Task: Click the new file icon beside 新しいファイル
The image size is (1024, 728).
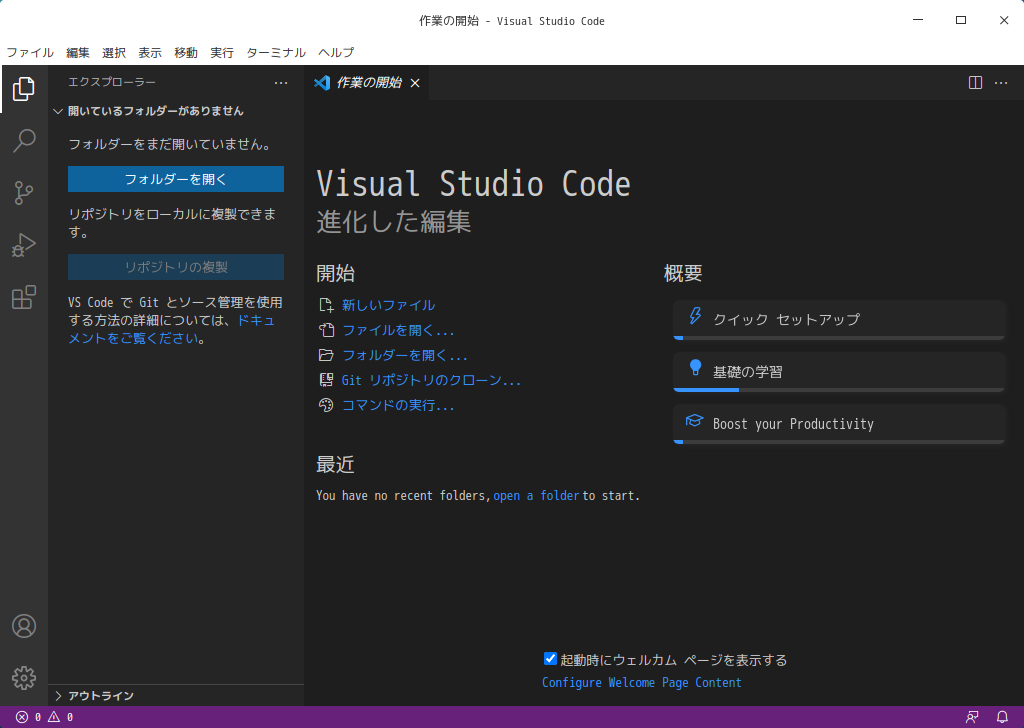Action: click(326, 305)
